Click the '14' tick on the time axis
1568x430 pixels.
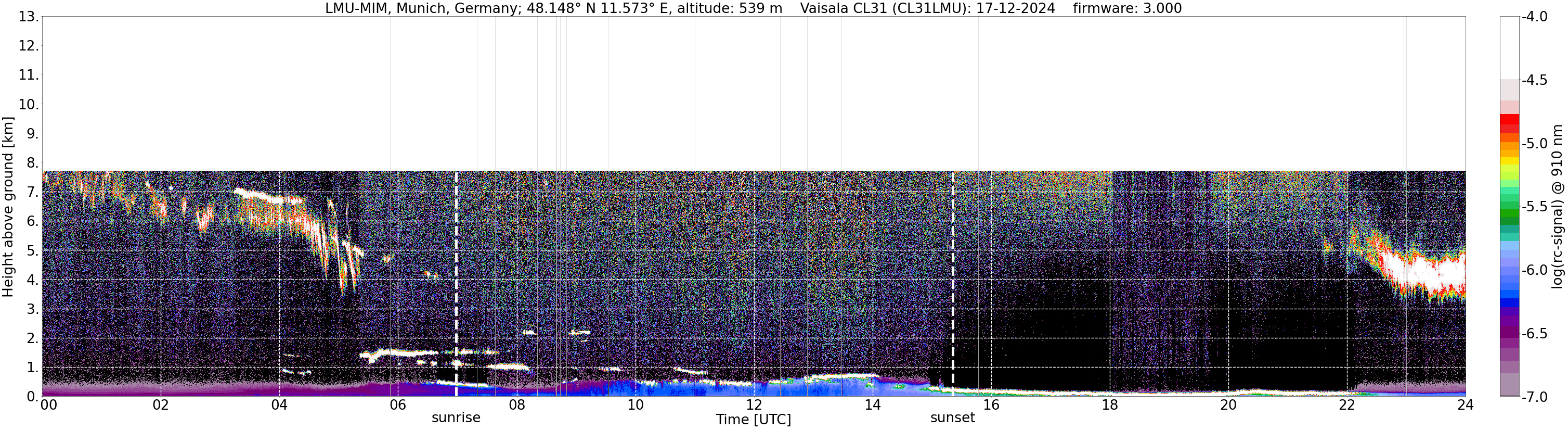[872, 405]
